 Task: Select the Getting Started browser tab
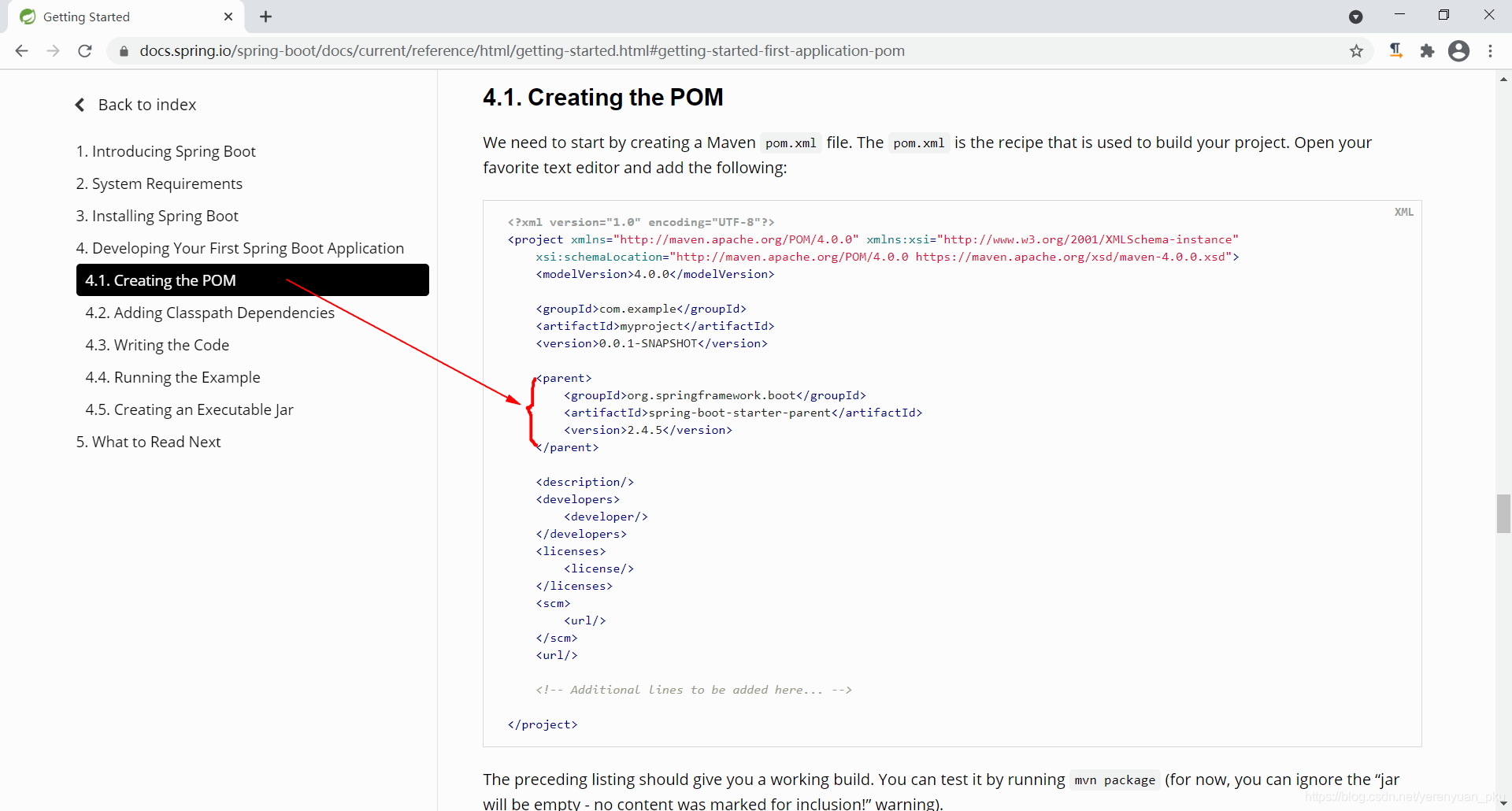pyautogui.click(x=126, y=17)
